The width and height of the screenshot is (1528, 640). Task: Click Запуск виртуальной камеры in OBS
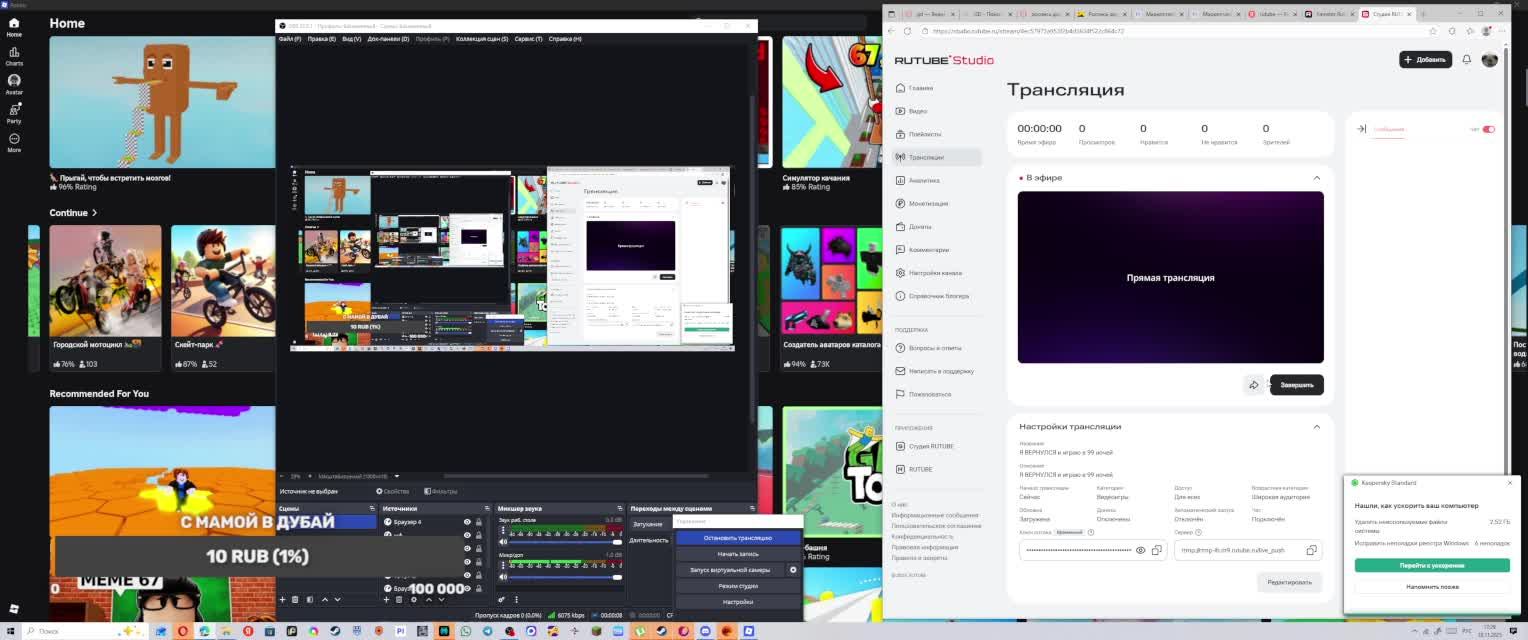[730, 570]
